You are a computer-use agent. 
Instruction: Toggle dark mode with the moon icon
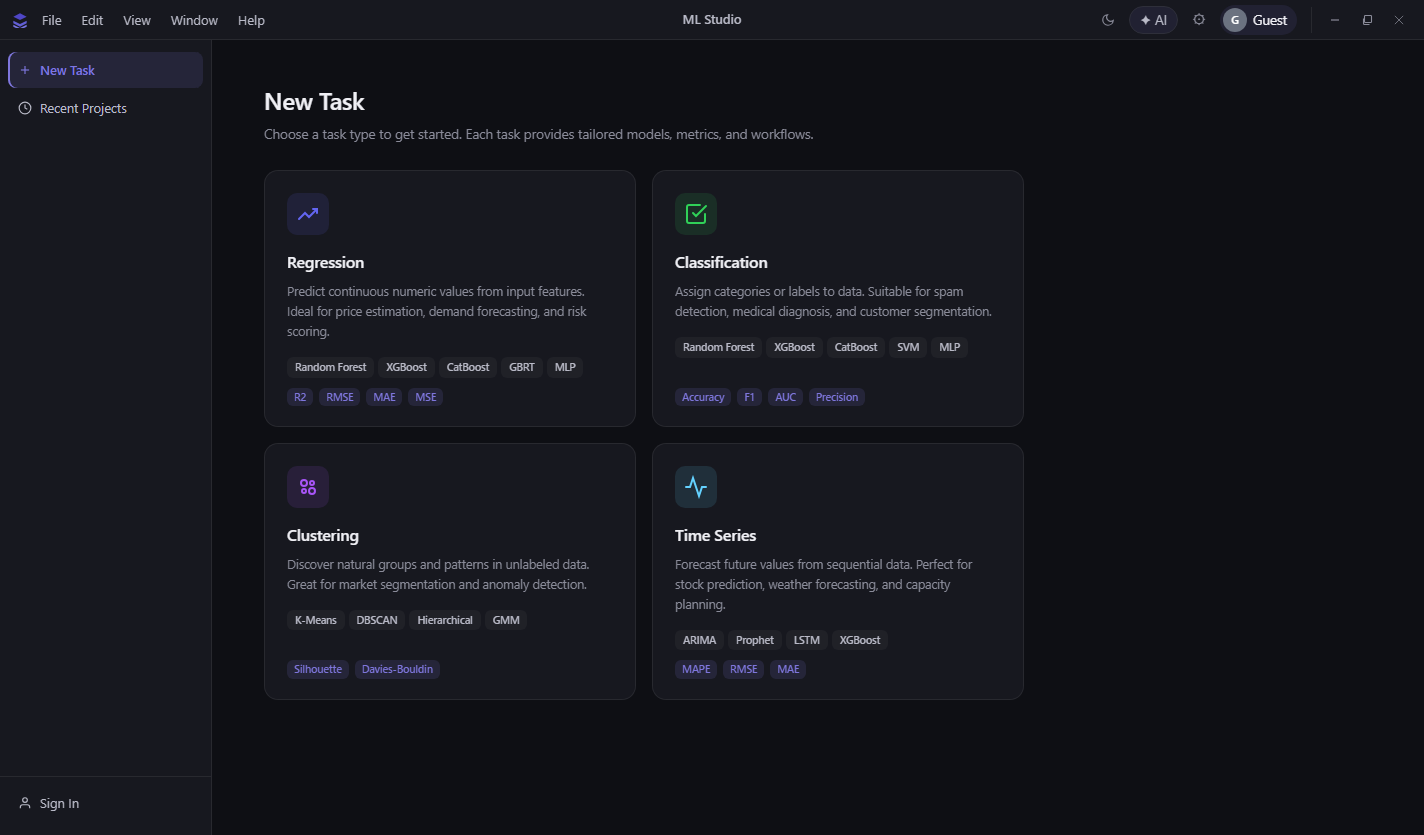click(1108, 20)
